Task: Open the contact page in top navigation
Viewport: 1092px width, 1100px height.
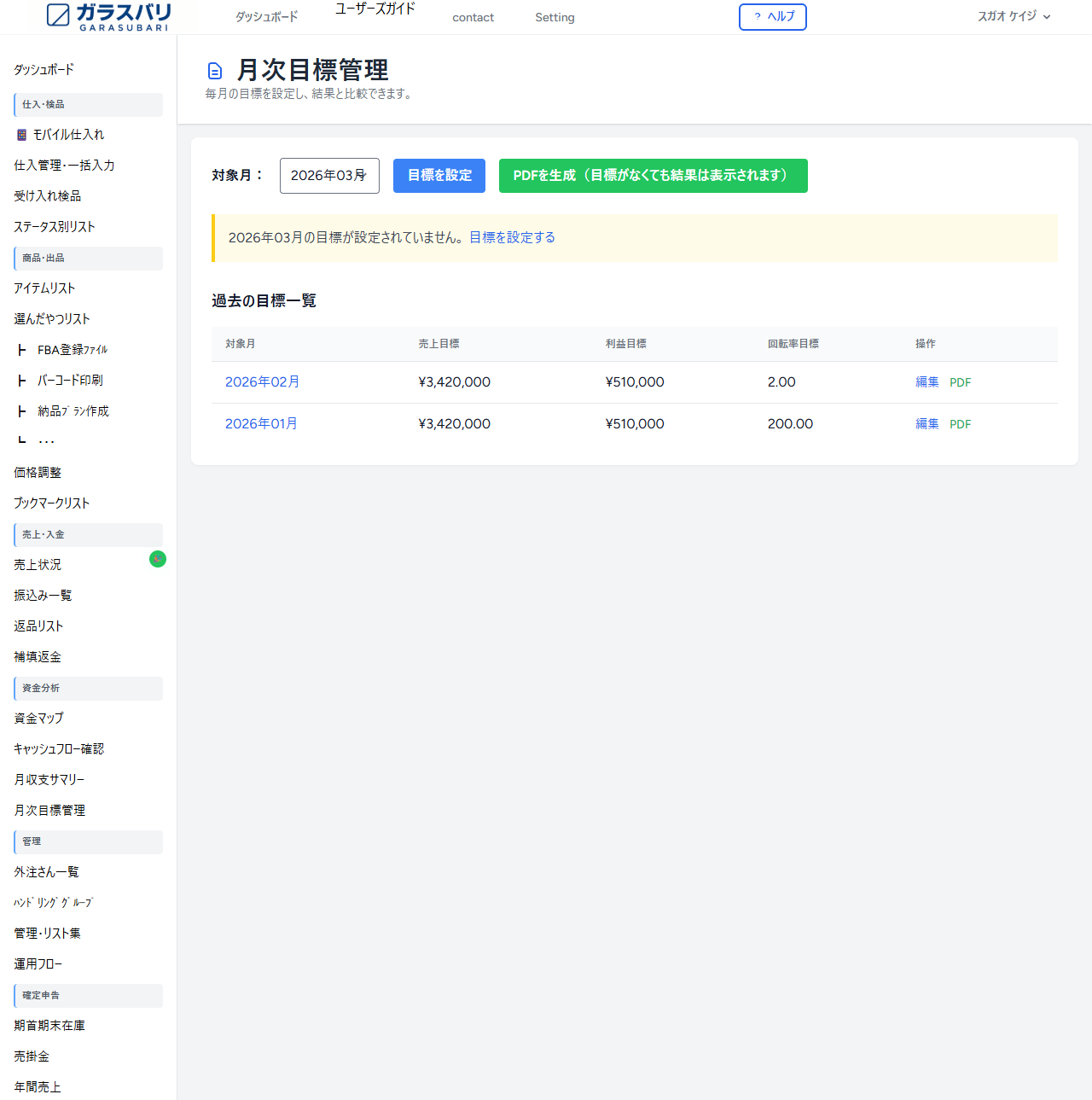Action: [473, 17]
